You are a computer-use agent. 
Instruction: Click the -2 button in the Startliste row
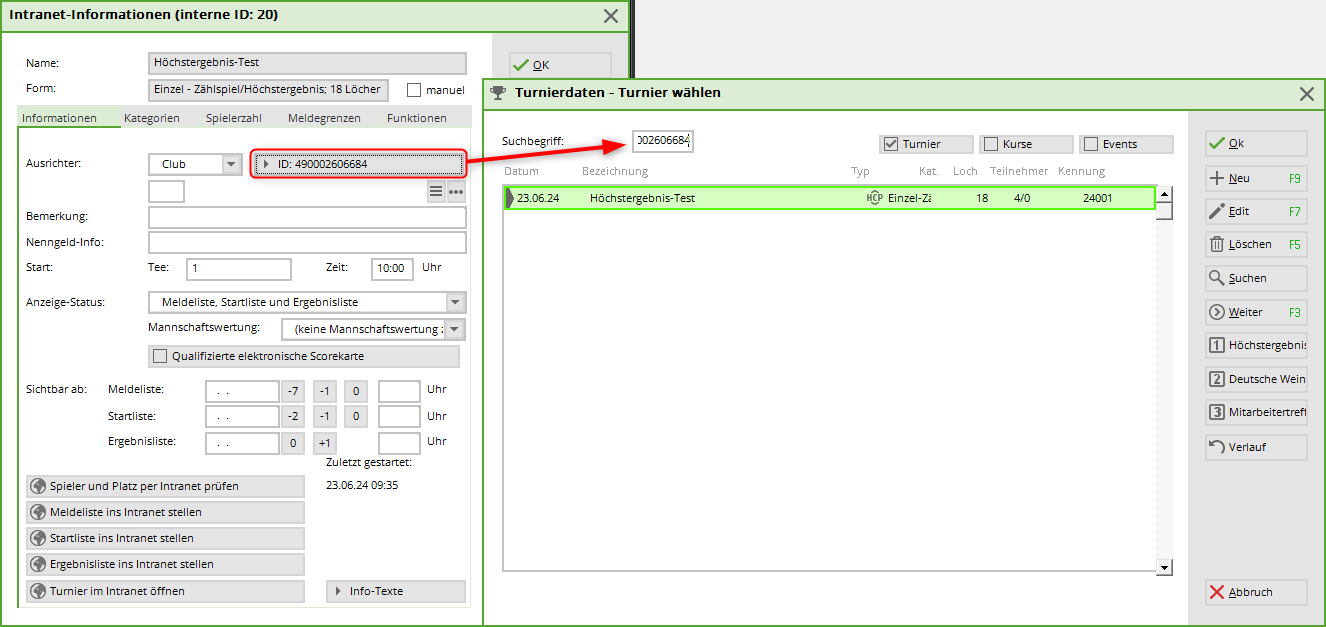tap(292, 416)
